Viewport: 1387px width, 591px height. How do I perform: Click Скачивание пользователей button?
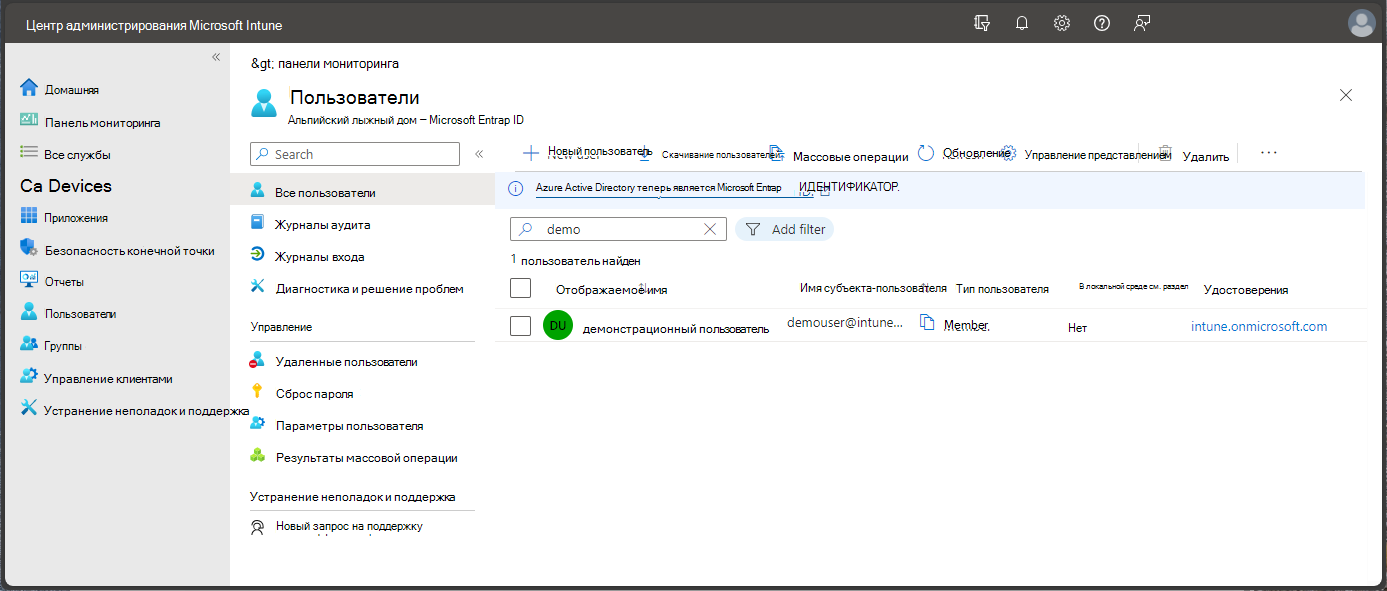(x=709, y=155)
